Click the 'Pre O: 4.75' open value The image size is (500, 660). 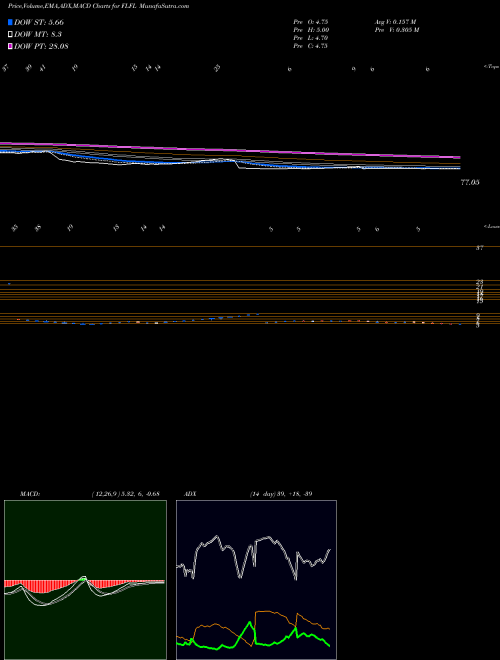point(311,21)
